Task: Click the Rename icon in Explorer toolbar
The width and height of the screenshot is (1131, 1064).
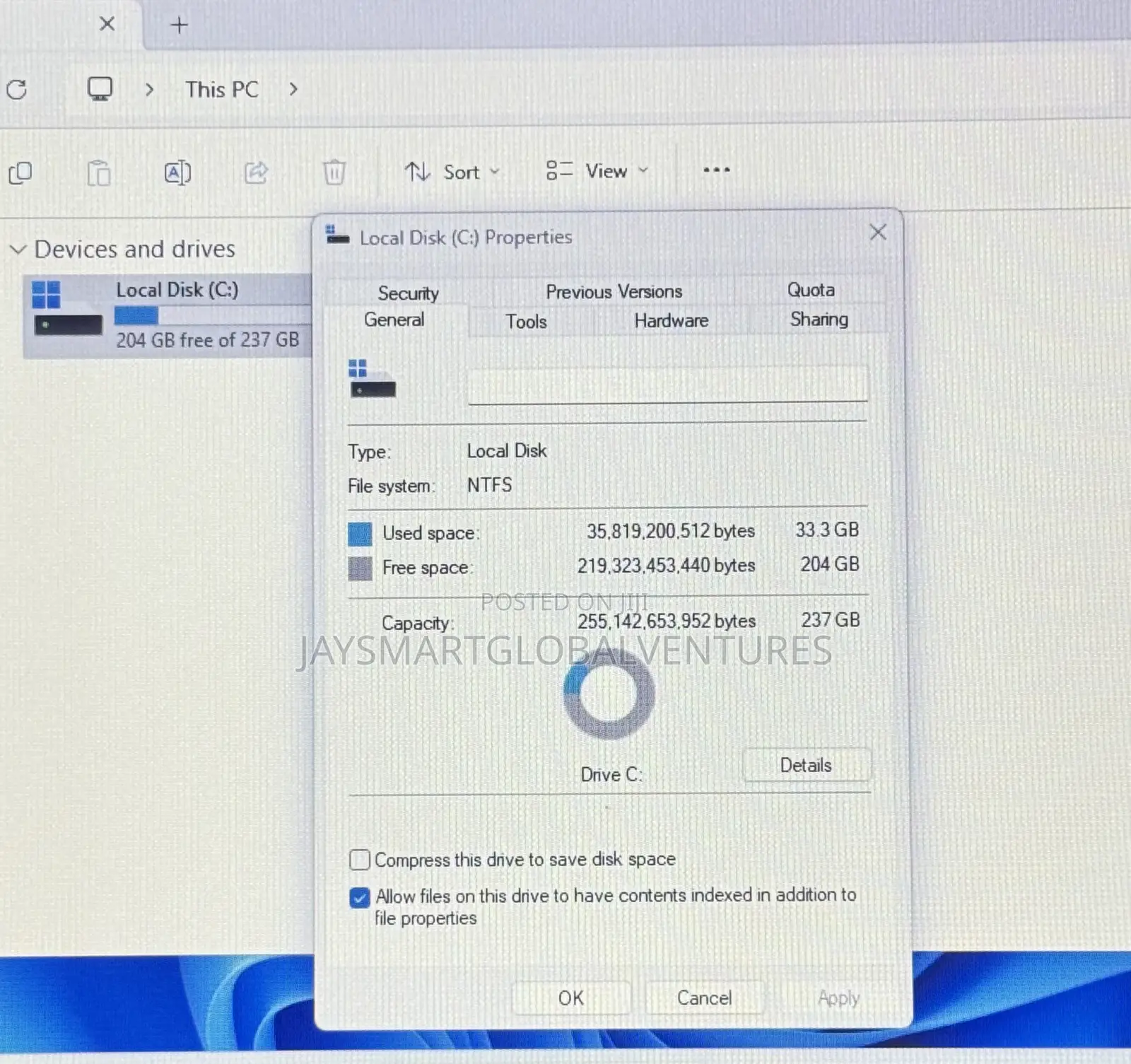Action: (177, 173)
